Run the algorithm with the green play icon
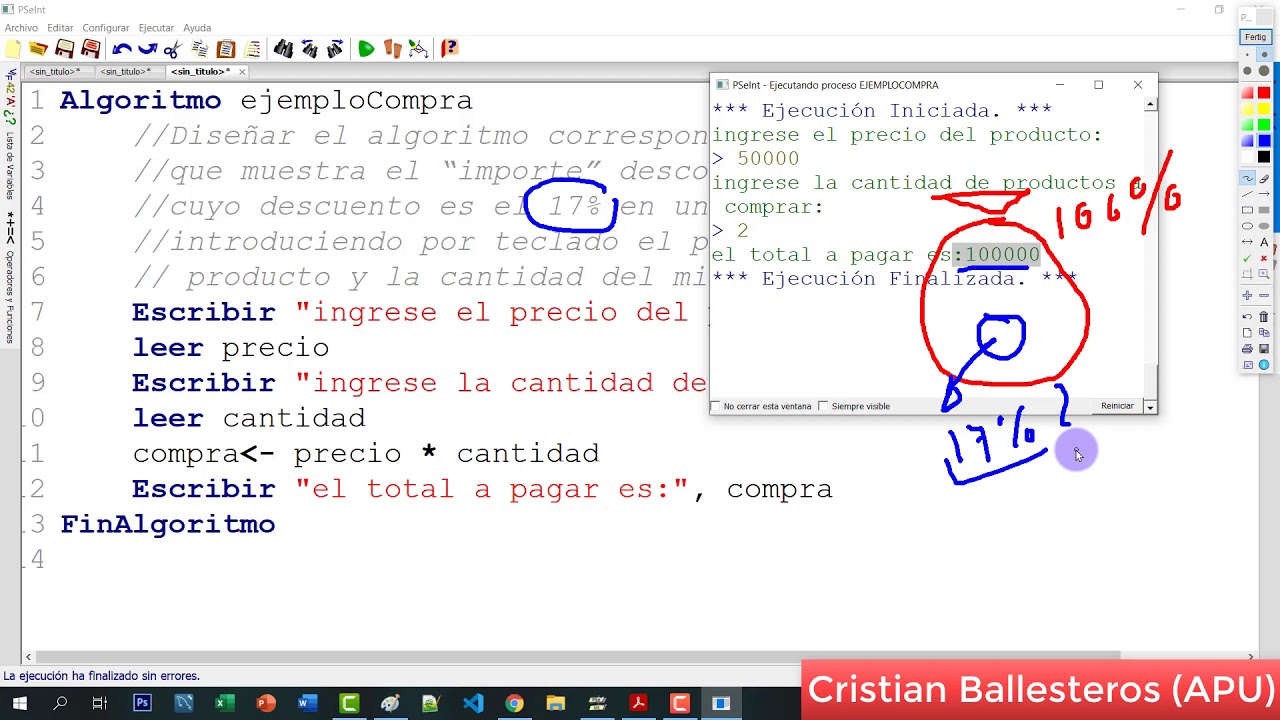Image resolution: width=1280 pixels, height=720 pixels. click(x=366, y=48)
